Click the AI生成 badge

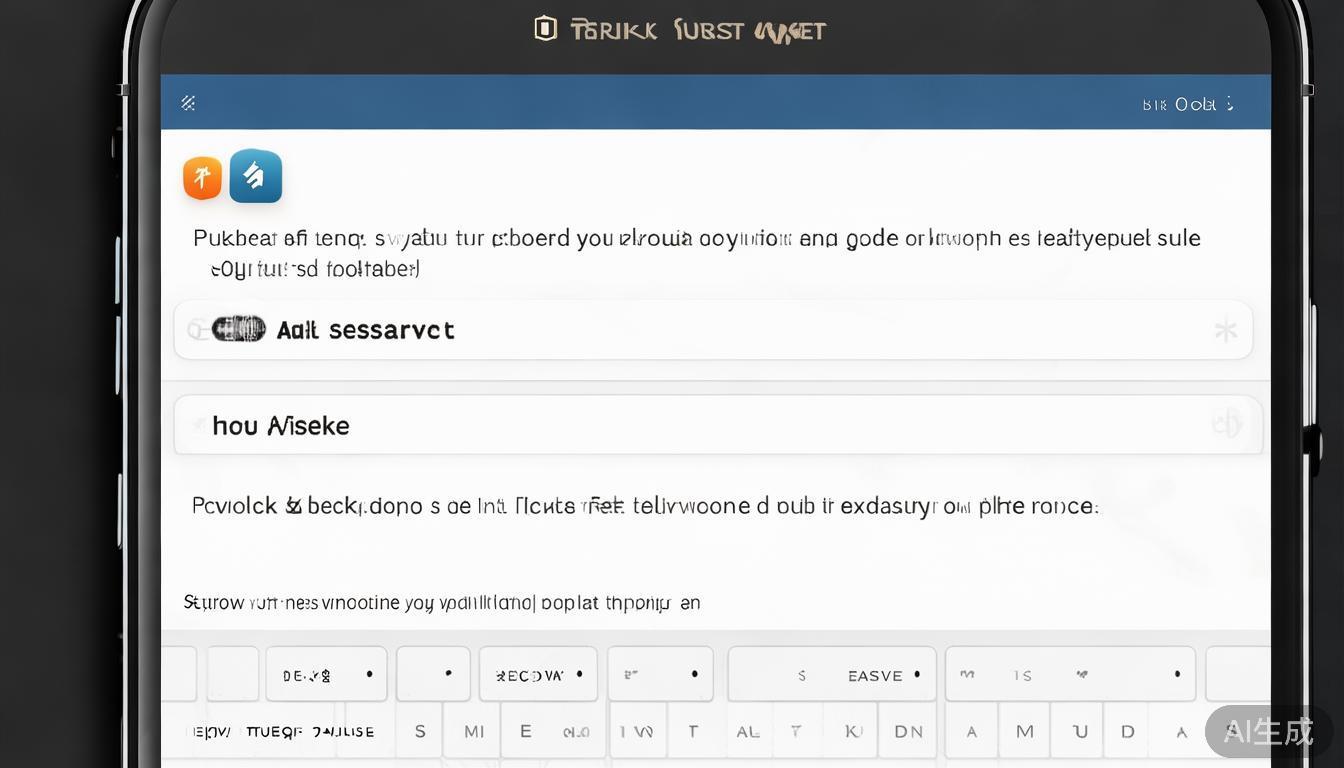pyautogui.click(x=1268, y=732)
